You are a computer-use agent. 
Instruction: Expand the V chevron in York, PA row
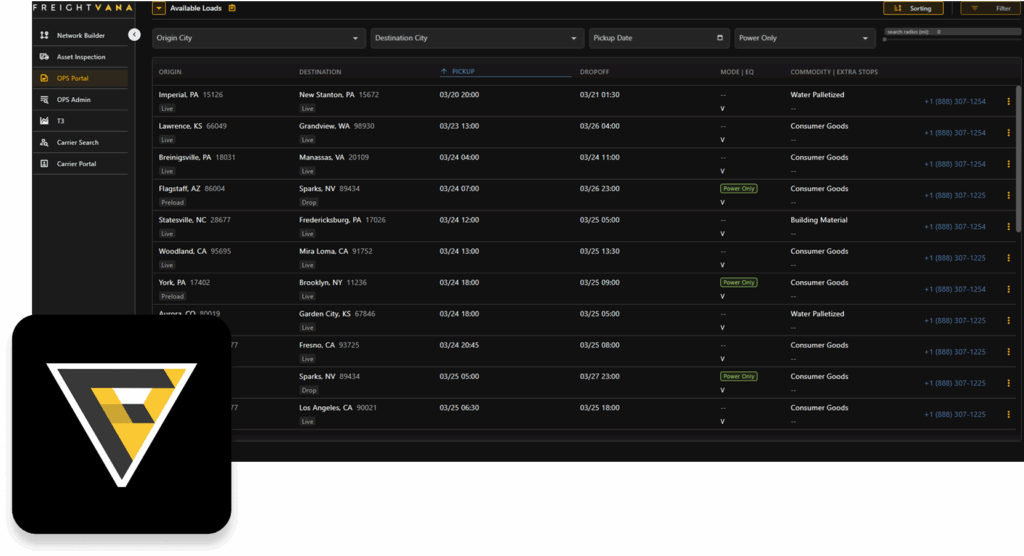[722, 297]
